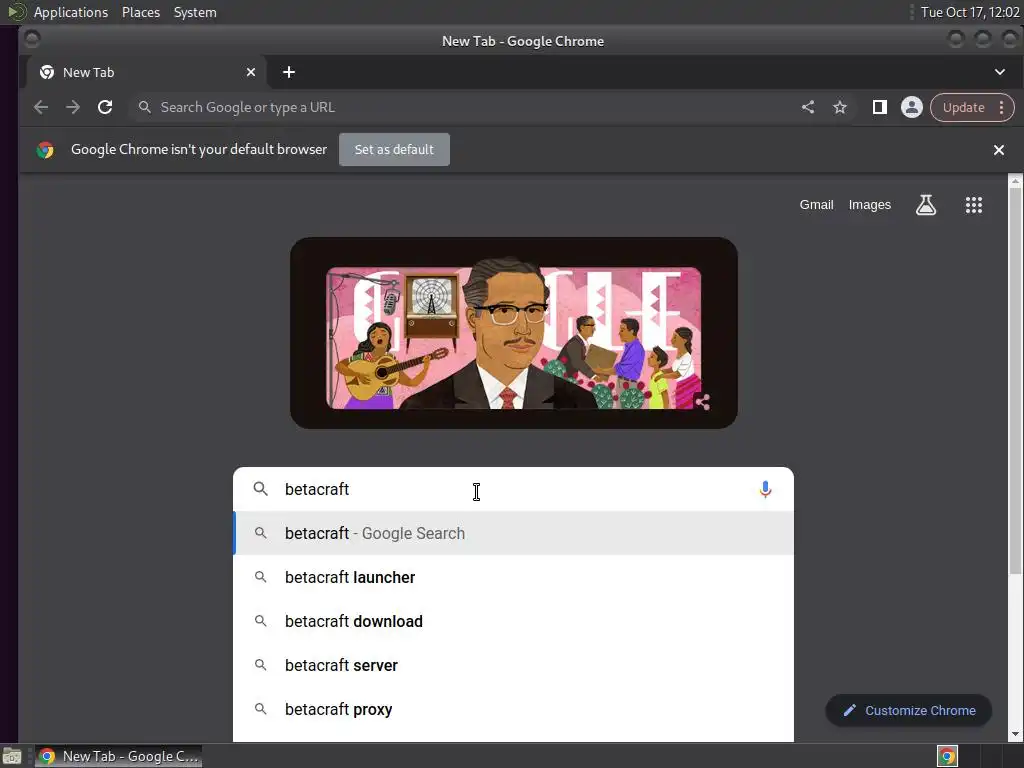This screenshot has width=1024, height=768.
Task: Click the Update button
Action: [x=963, y=107]
